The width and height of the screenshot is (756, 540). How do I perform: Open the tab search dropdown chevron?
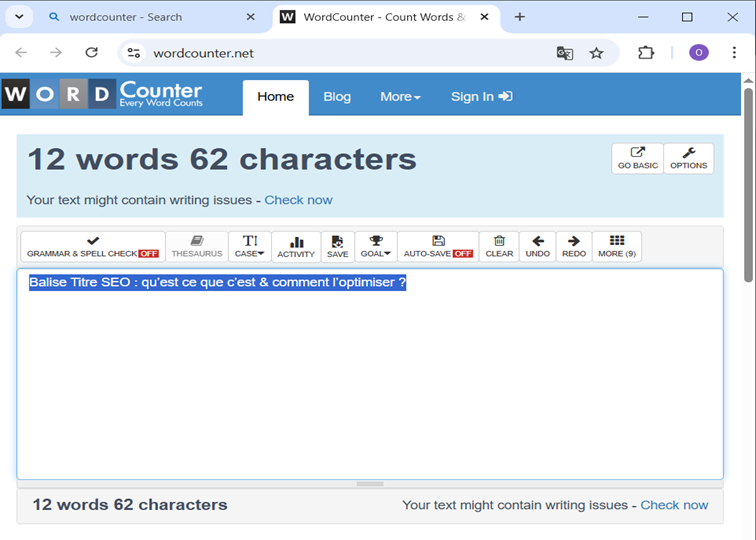tap(19, 17)
